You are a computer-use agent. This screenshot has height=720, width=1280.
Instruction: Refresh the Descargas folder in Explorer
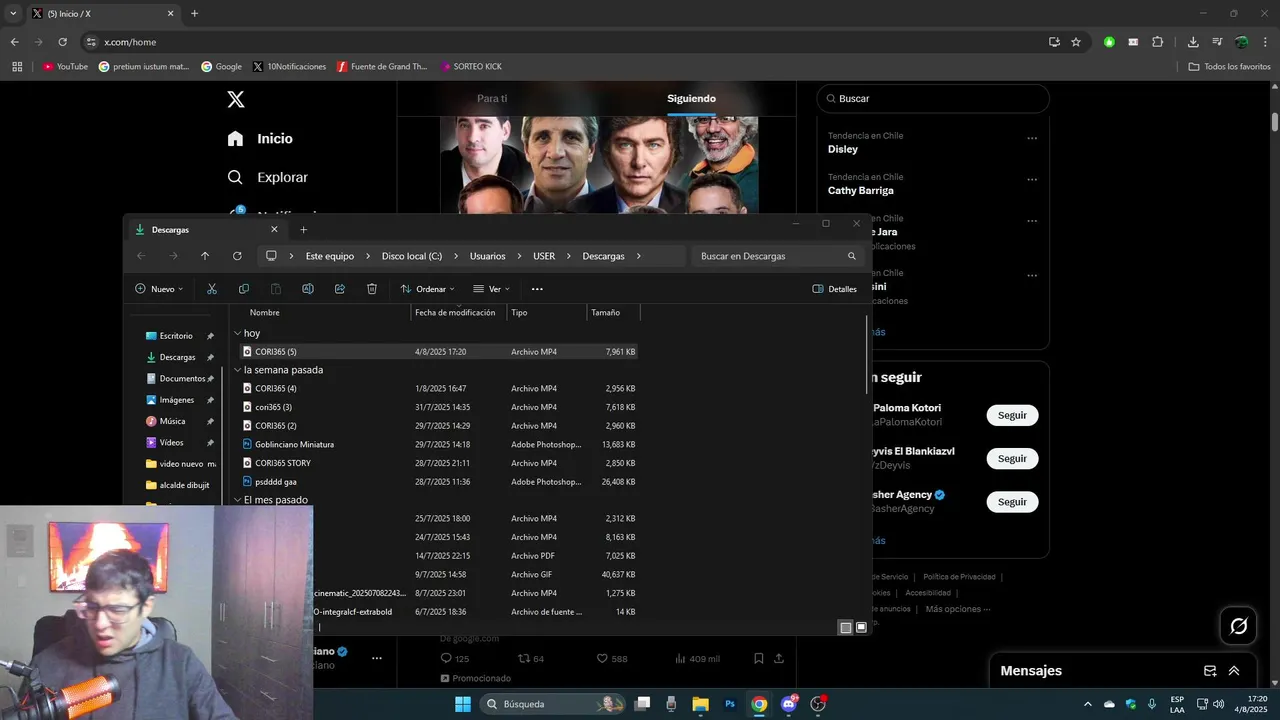click(x=237, y=256)
